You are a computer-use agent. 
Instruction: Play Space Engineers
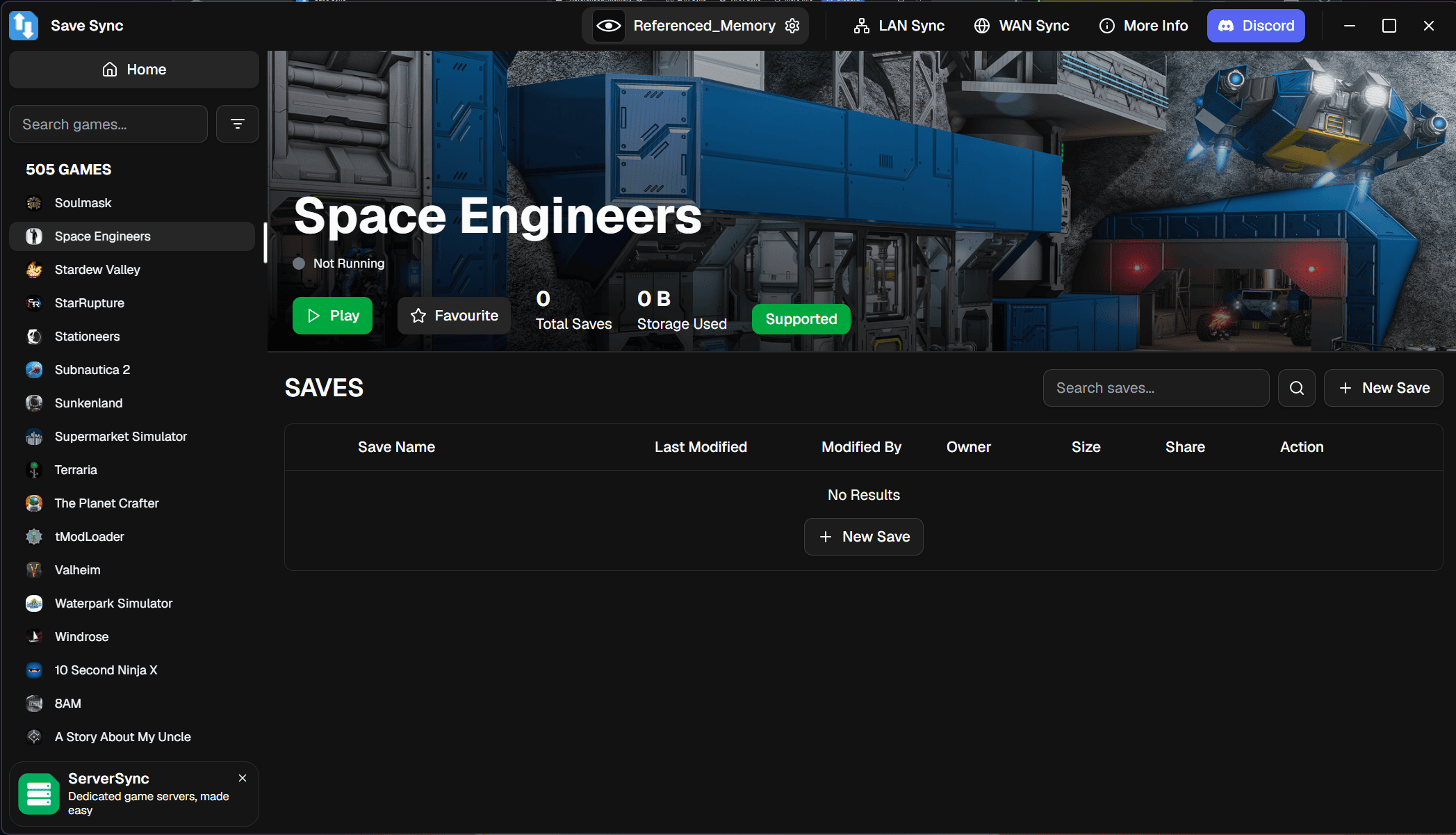pos(332,316)
